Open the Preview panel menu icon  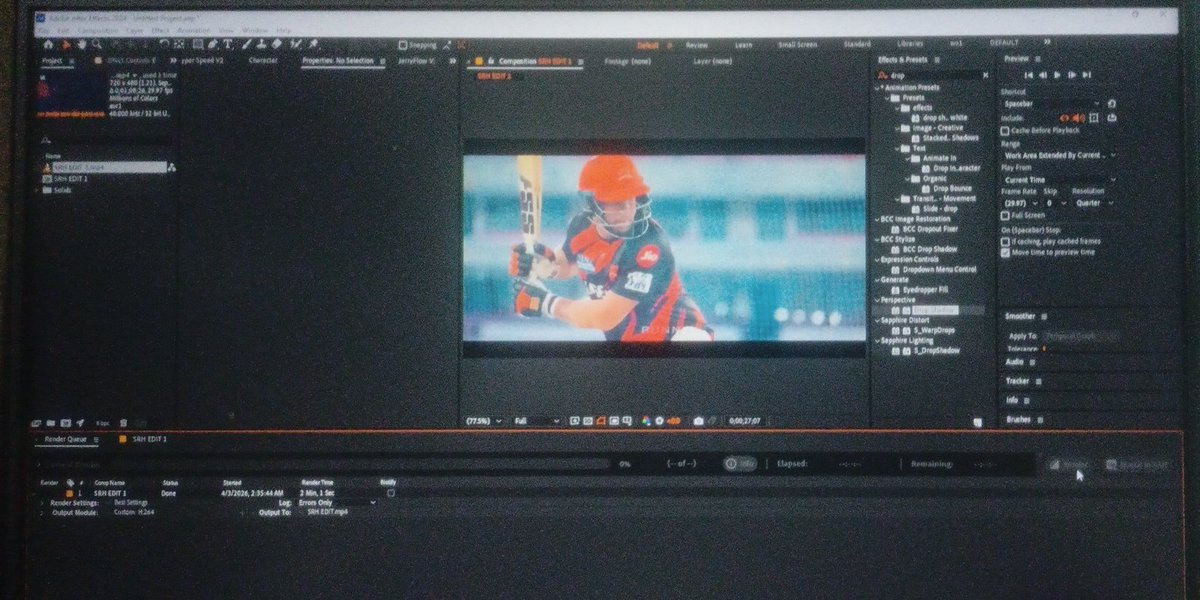click(1040, 60)
